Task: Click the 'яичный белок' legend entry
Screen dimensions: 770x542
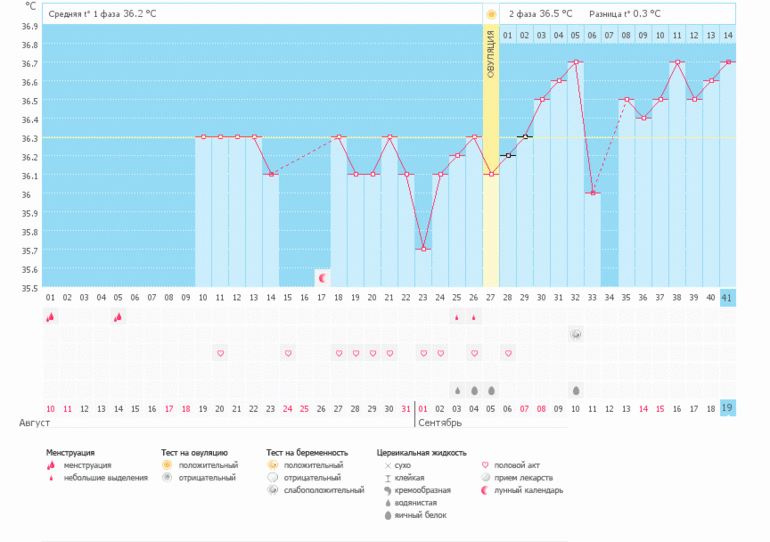Action: 419,515
